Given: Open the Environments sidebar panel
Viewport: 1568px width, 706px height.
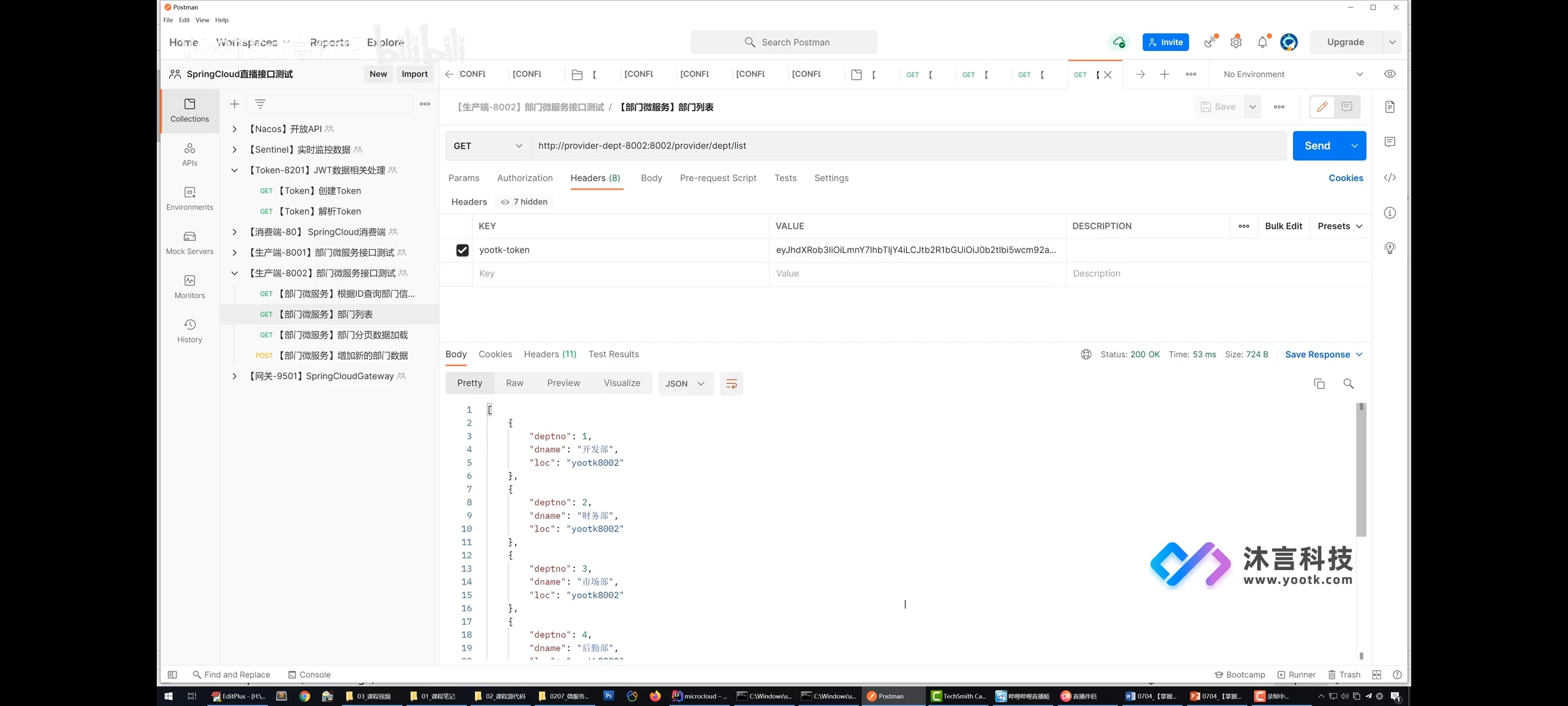Looking at the screenshot, I should click(x=189, y=199).
